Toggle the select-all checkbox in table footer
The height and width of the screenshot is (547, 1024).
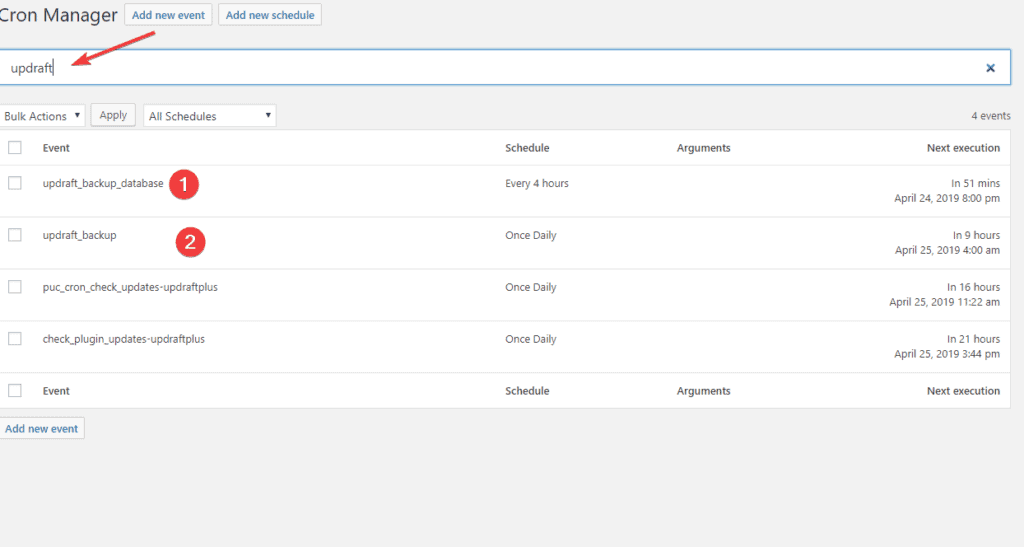(15, 391)
